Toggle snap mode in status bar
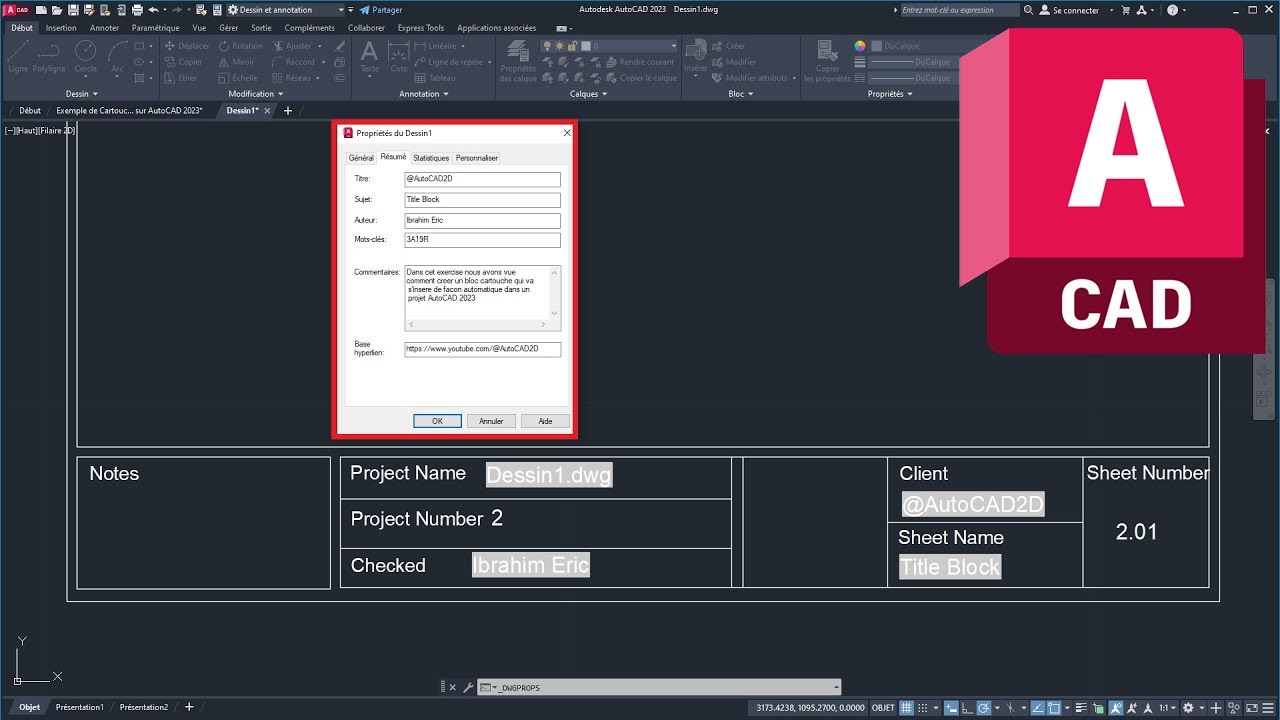1280x720 pixels. click(x=923, y=708)
